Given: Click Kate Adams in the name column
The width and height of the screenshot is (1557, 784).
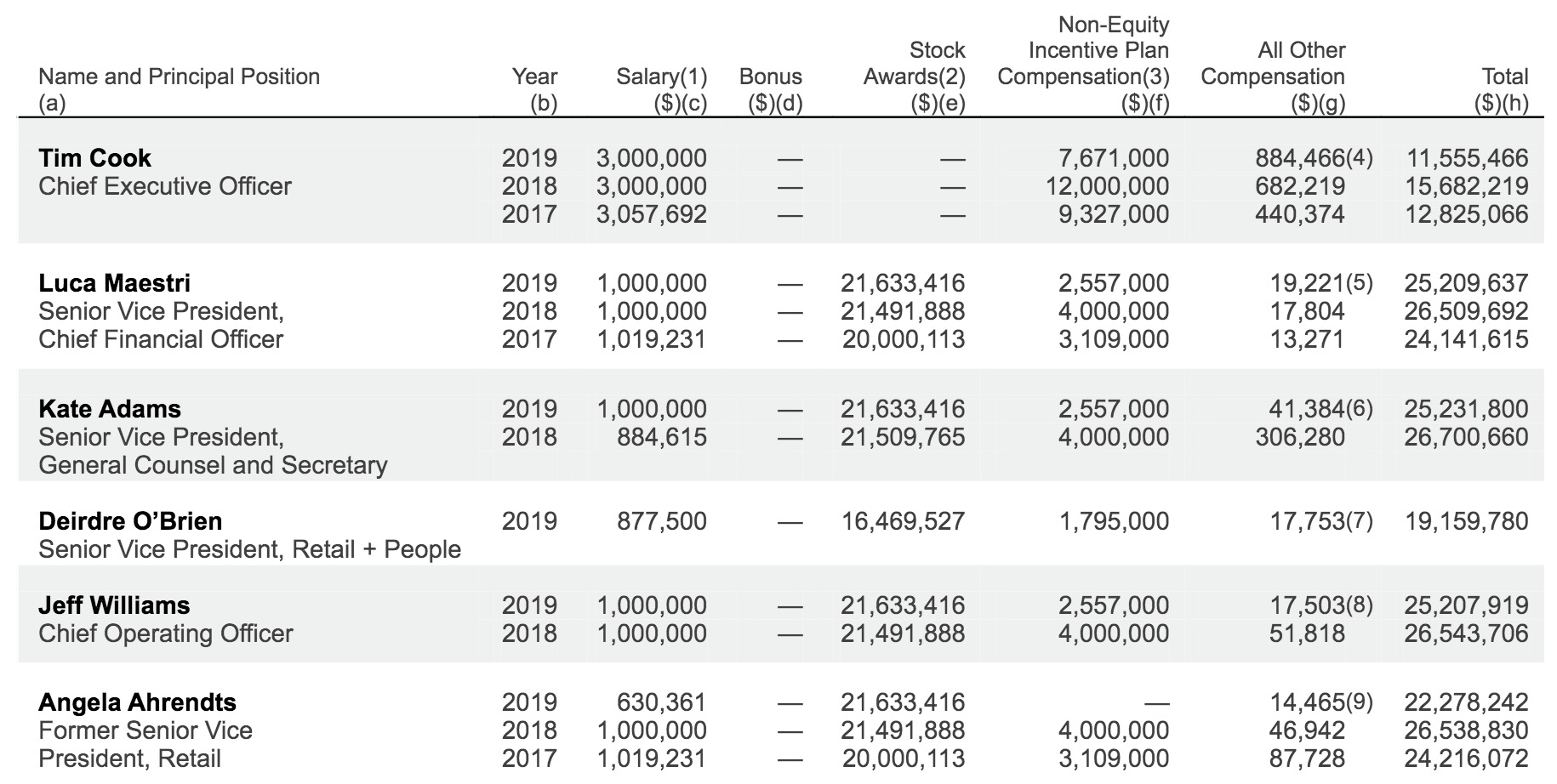Looking at the screenshot, I should click(x=109, y=409).
